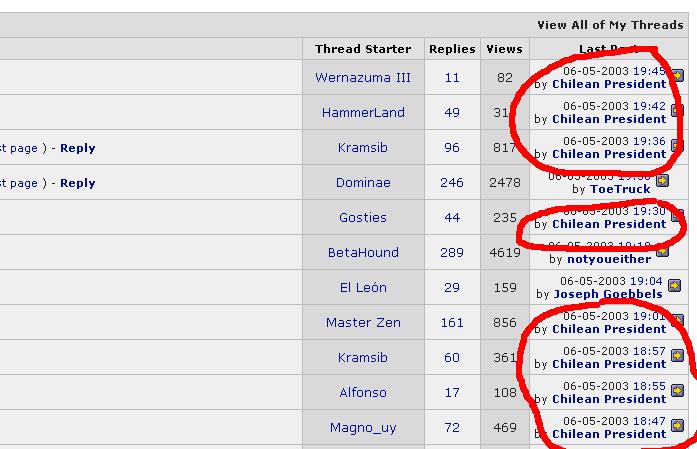Click last-post arrow icon in HammerLand row
The image size is (697, 449).
677,110
